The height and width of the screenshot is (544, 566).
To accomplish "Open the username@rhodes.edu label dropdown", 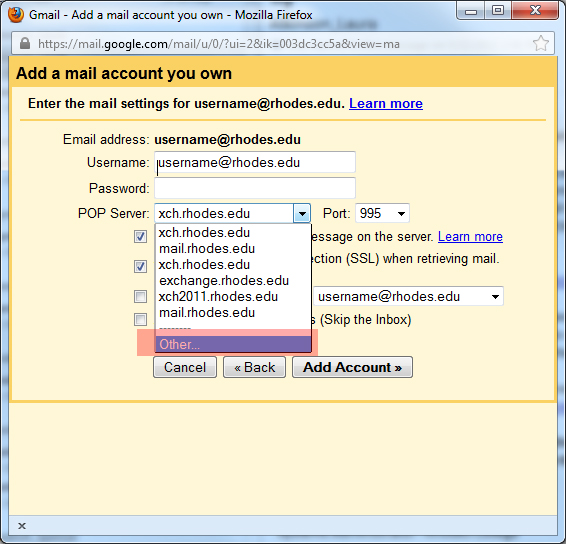I will [408, 296].
